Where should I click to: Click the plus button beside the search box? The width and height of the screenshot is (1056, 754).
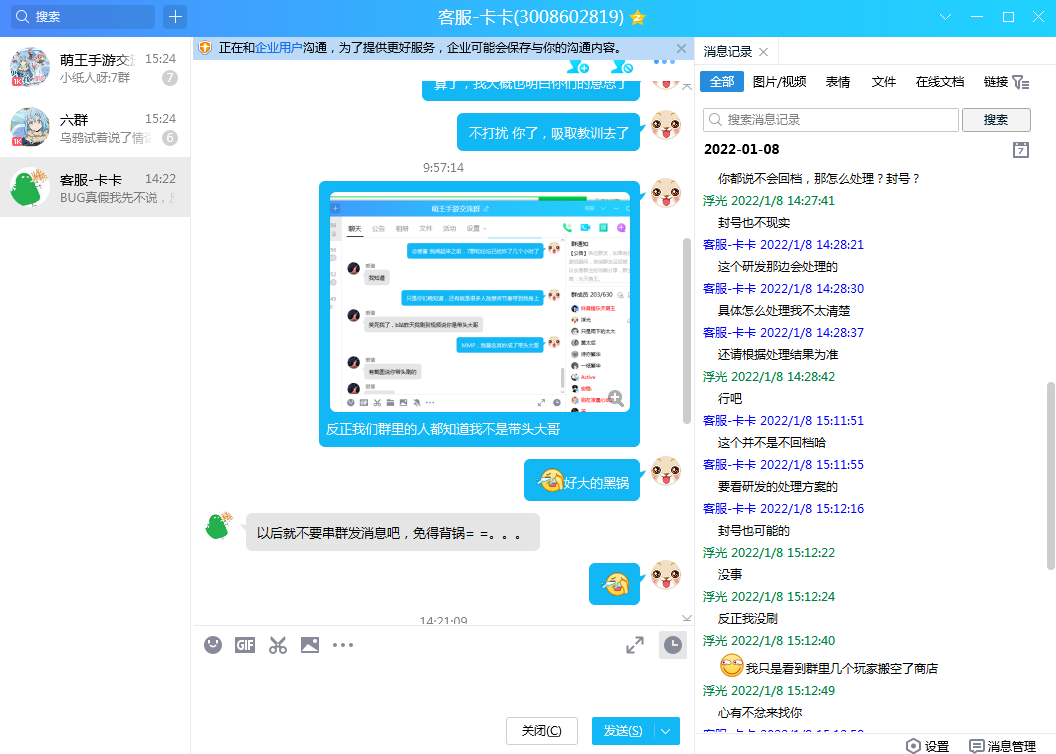coord(175,17)
